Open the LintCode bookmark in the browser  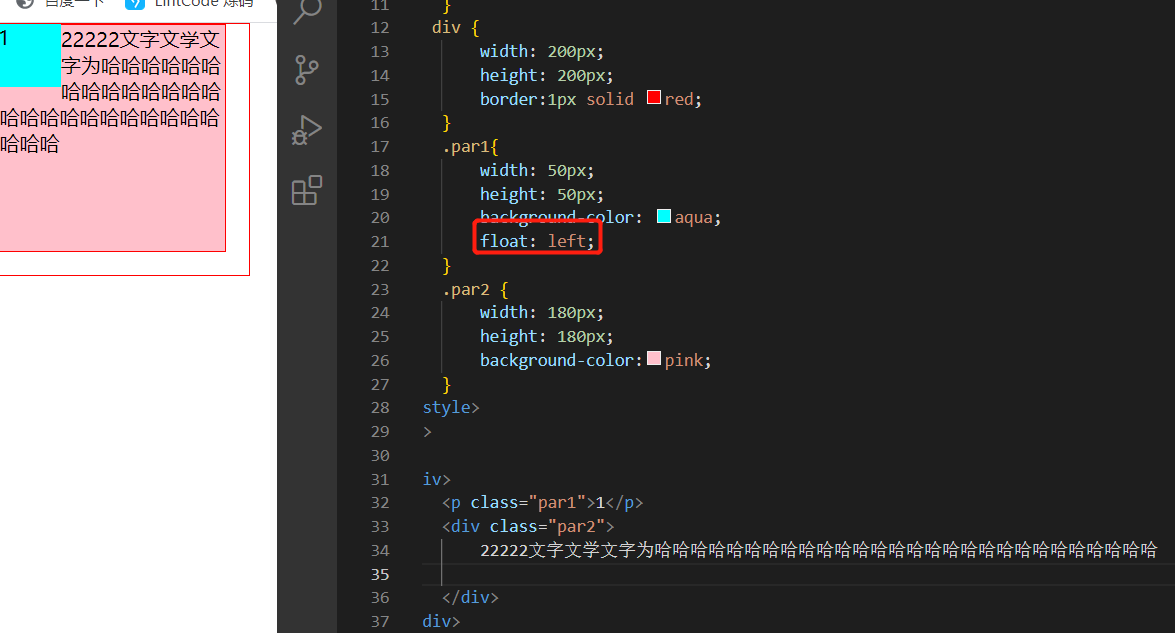190,4
